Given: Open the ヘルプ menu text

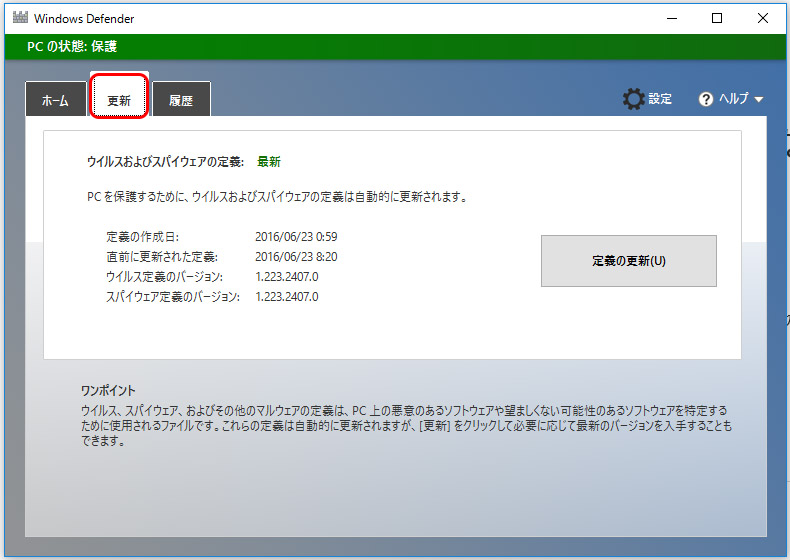Looking at the screenshot, I should (x=734, y=99).
